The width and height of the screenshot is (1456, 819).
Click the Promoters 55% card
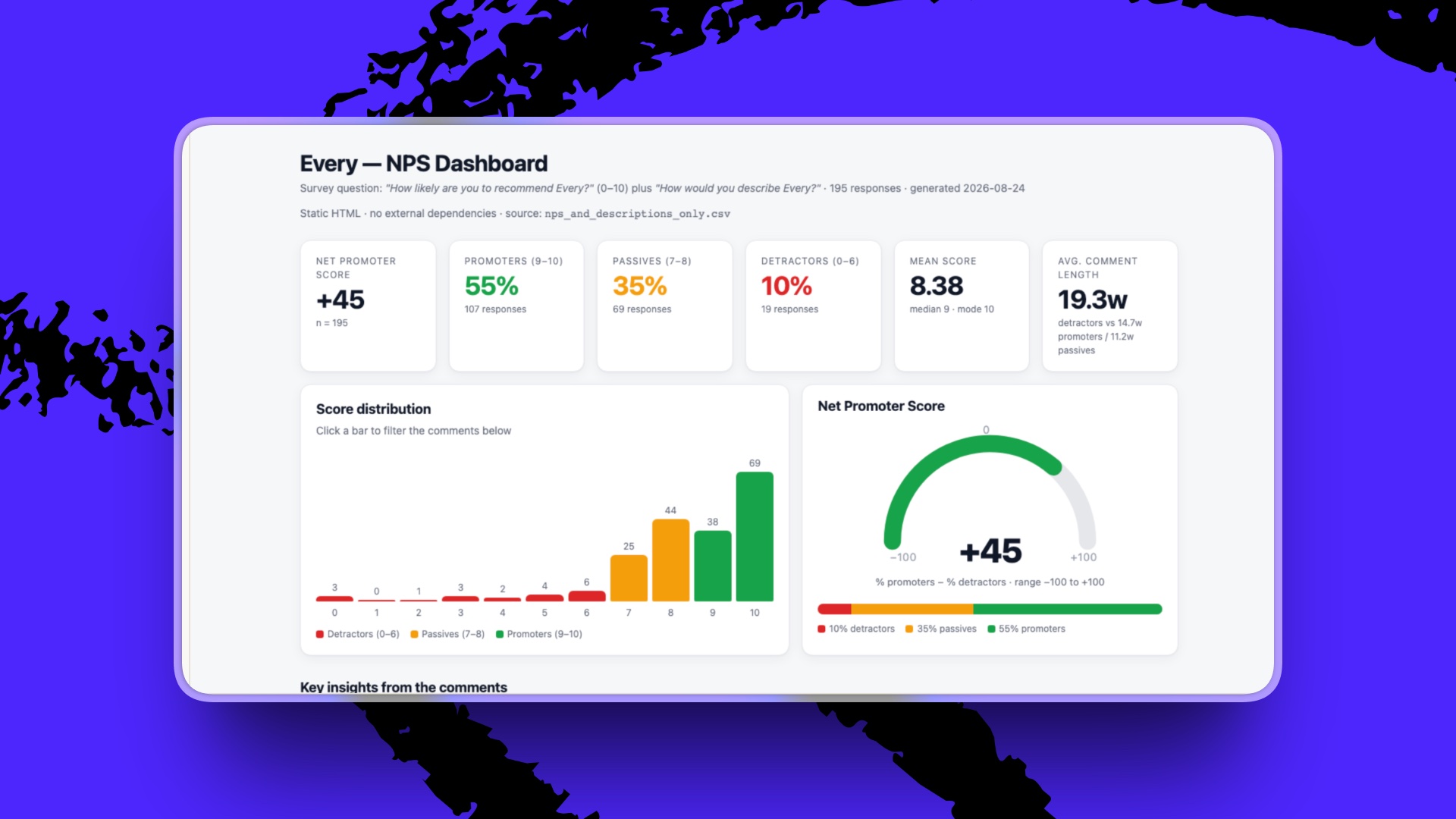(x=516, y=306)
